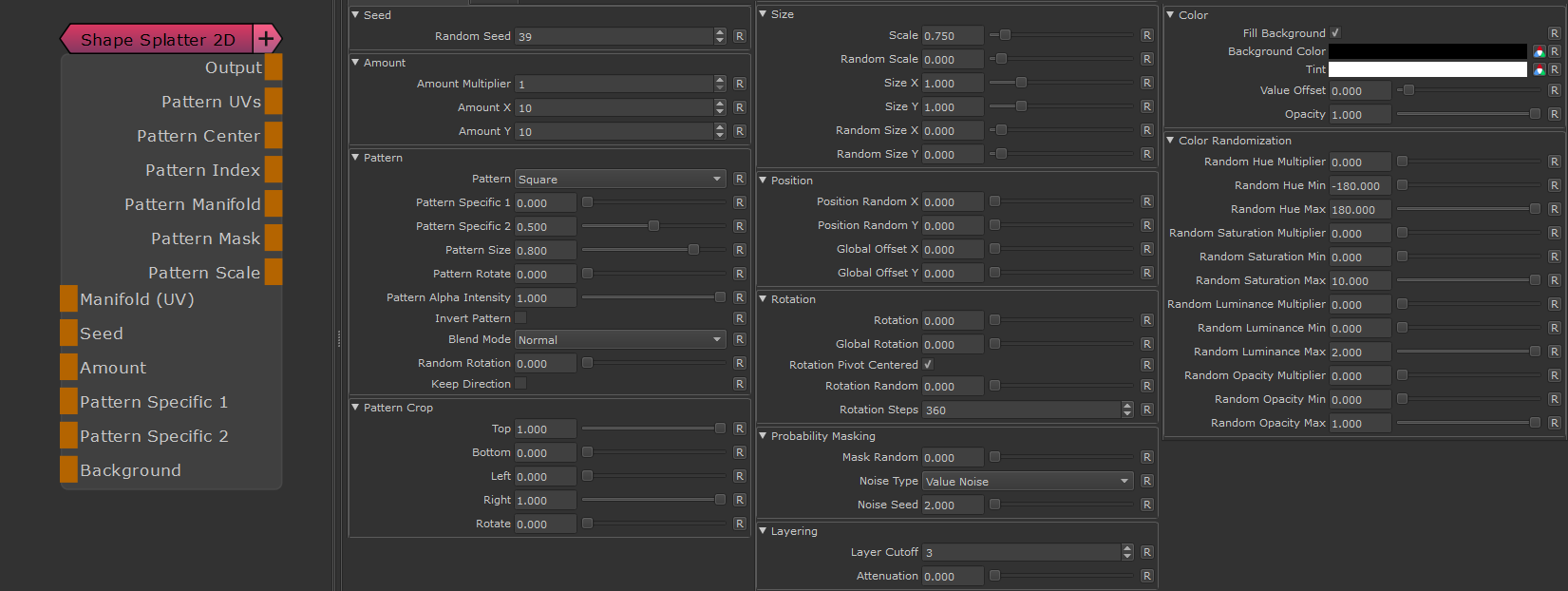This screenshot has height=591, width=1568.
Task: Click the Shape Splatter 2D node title
Action: click(158, 39)
